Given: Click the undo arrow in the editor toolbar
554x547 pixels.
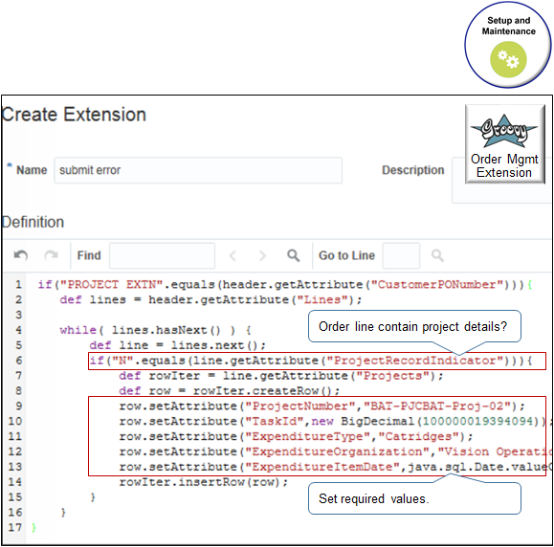Looking at the screenshot, I should click(x=20, y=255).
